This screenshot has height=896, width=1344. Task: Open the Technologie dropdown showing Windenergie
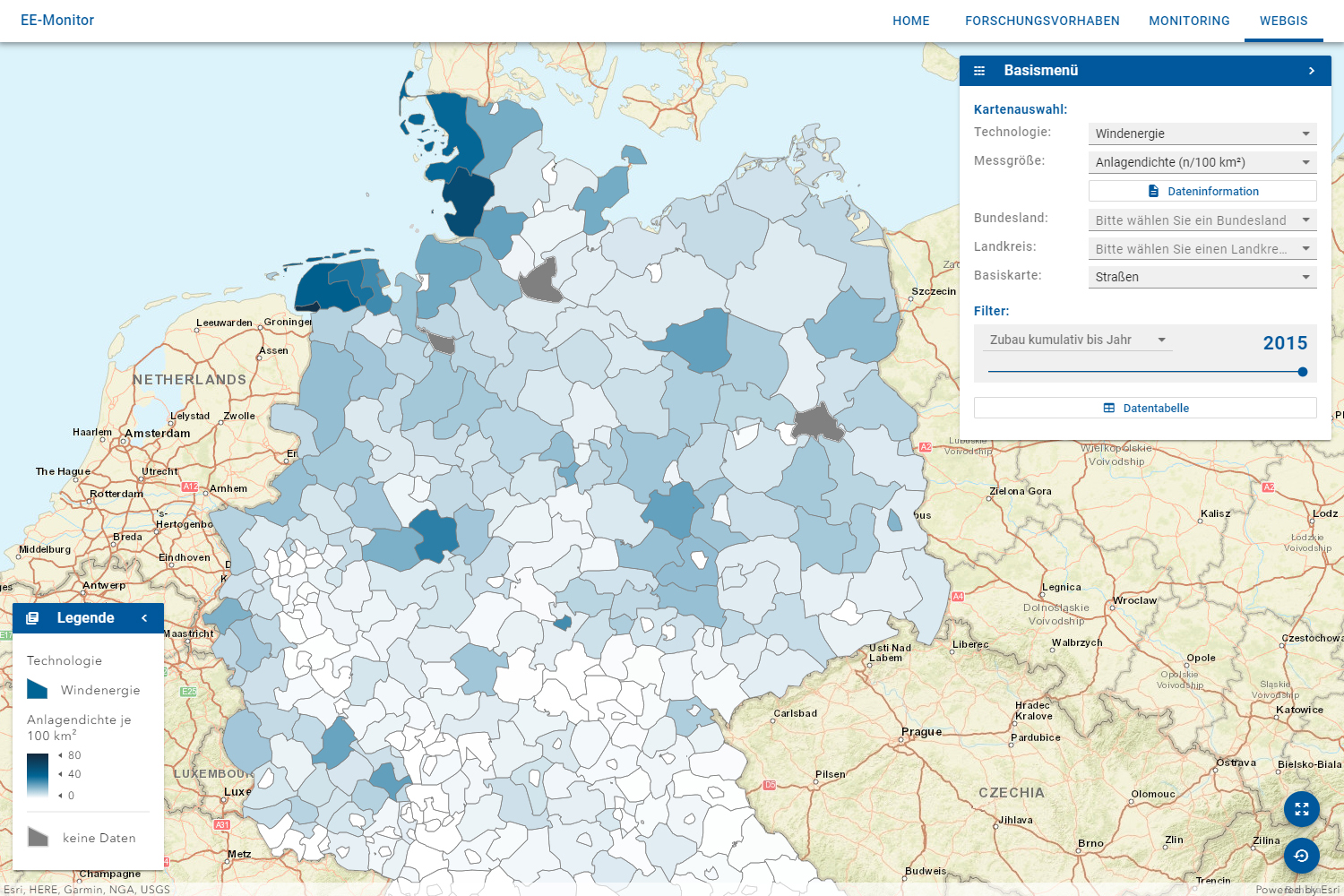tap(1202, 134)
